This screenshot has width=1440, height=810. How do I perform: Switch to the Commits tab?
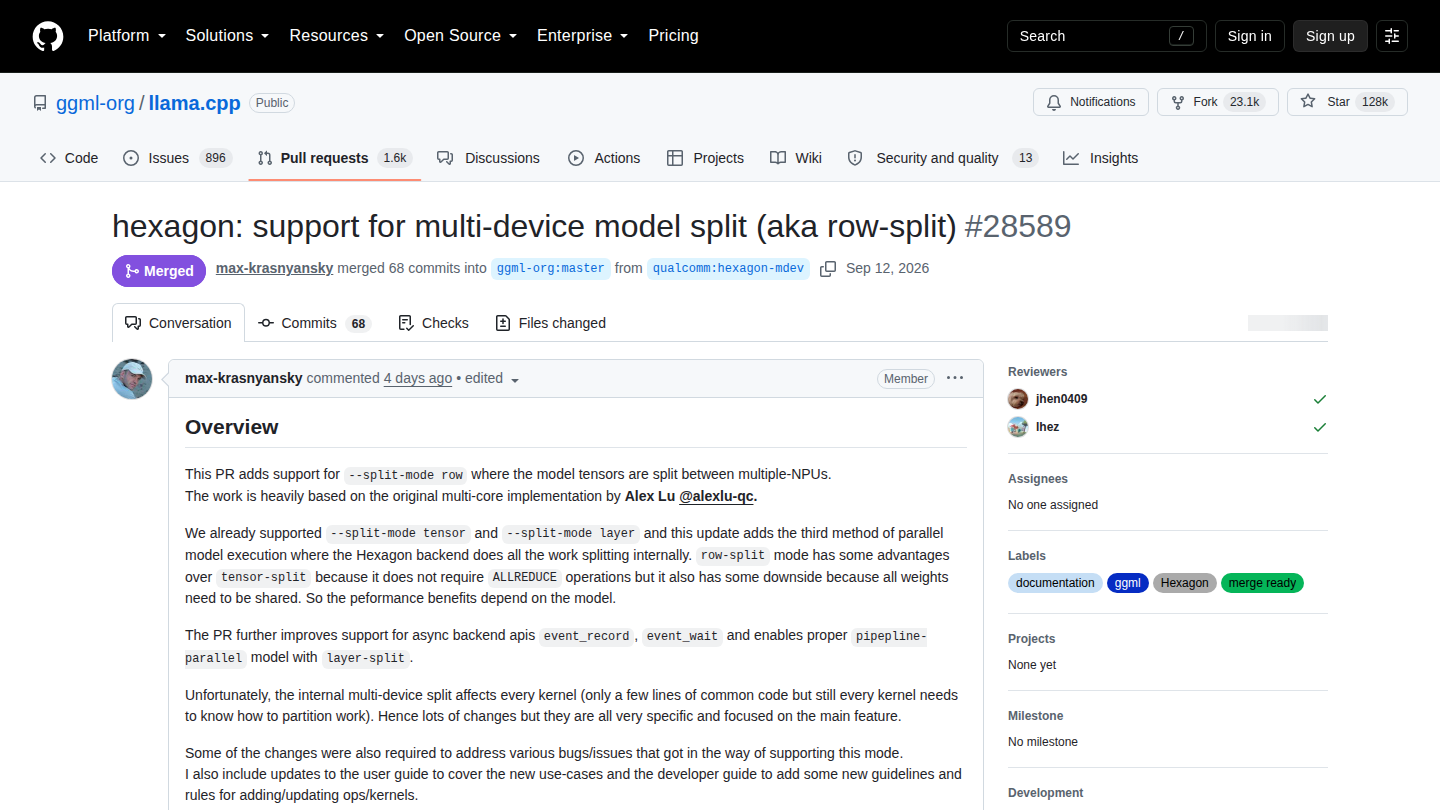click(x=314, y=323)
